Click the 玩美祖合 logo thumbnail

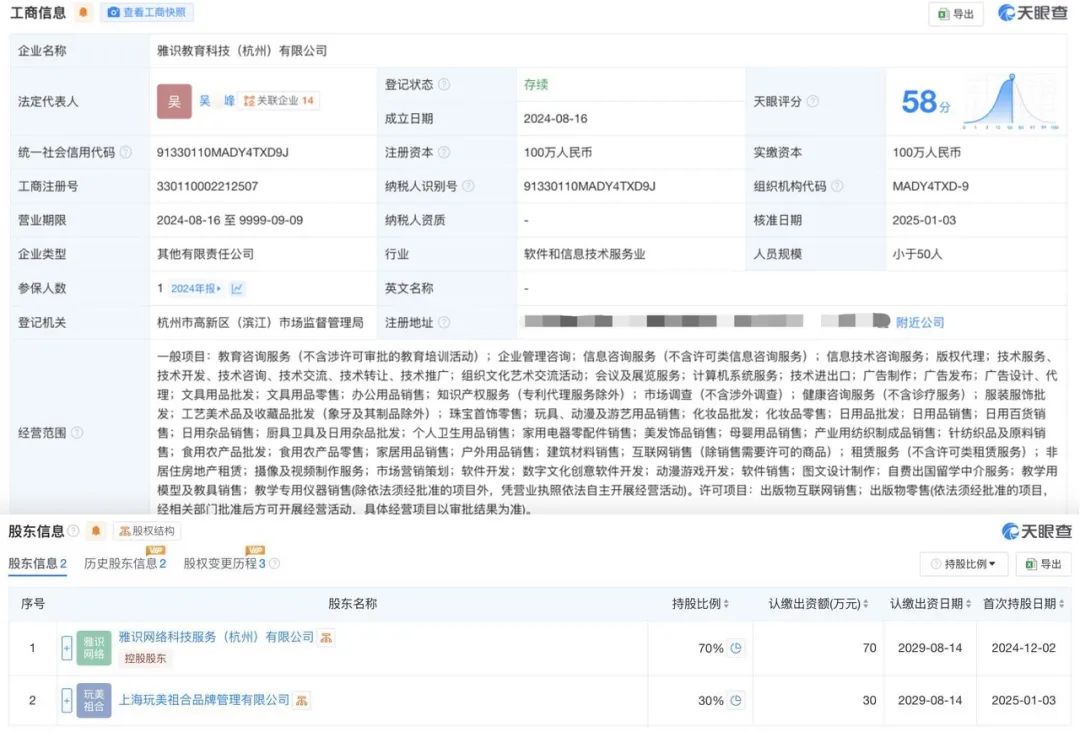coord(94,700)
